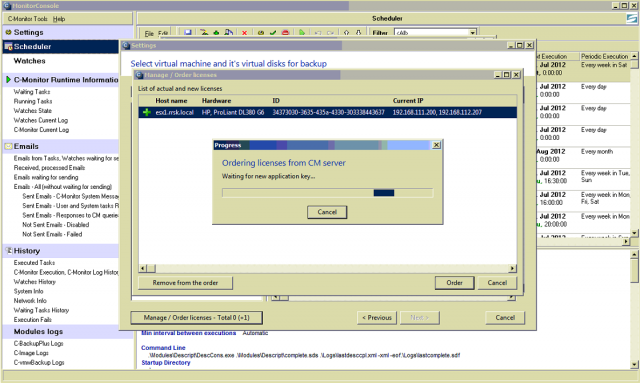Image resolution: width=640 pixels, height=383 pixels.
Task: Open Running Tasks in the left panel
Action: 33,101
